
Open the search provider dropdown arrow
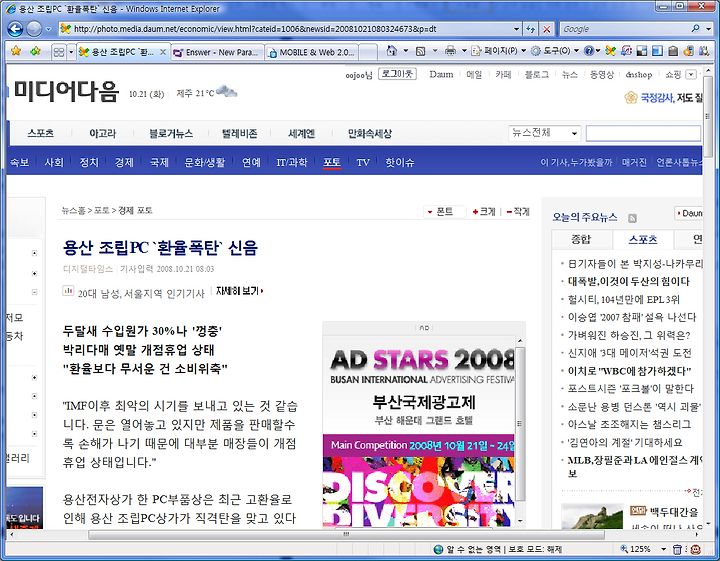click(x=708, y=29)
